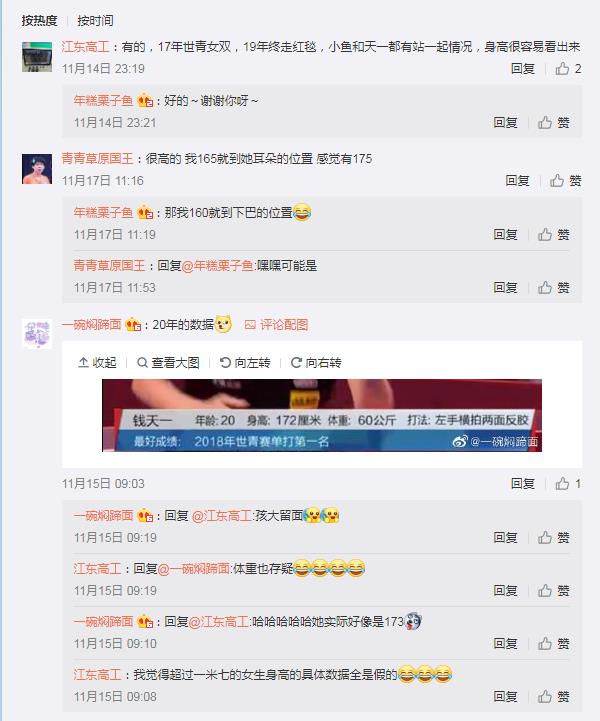
Task: Sort comments by 按热度
Action: (x=39, y=21)
